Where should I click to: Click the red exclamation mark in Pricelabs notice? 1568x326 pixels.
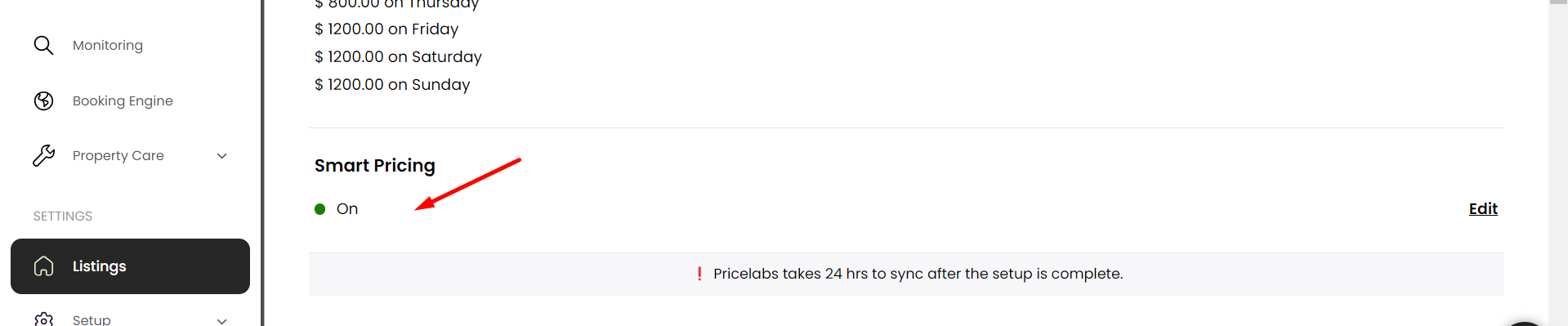click(699, 274)
